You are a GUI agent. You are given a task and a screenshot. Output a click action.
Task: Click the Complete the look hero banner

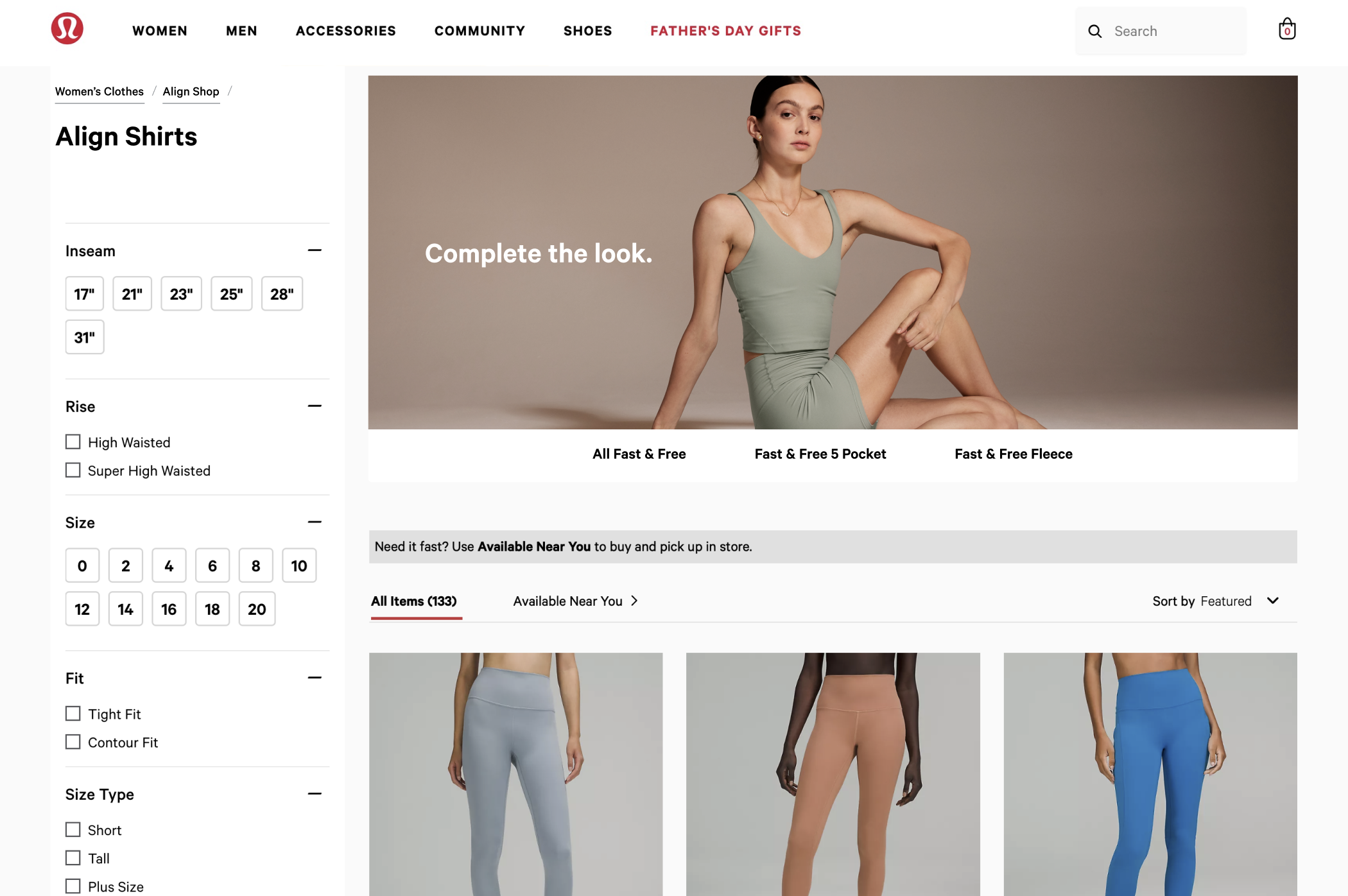coord(833,252)
